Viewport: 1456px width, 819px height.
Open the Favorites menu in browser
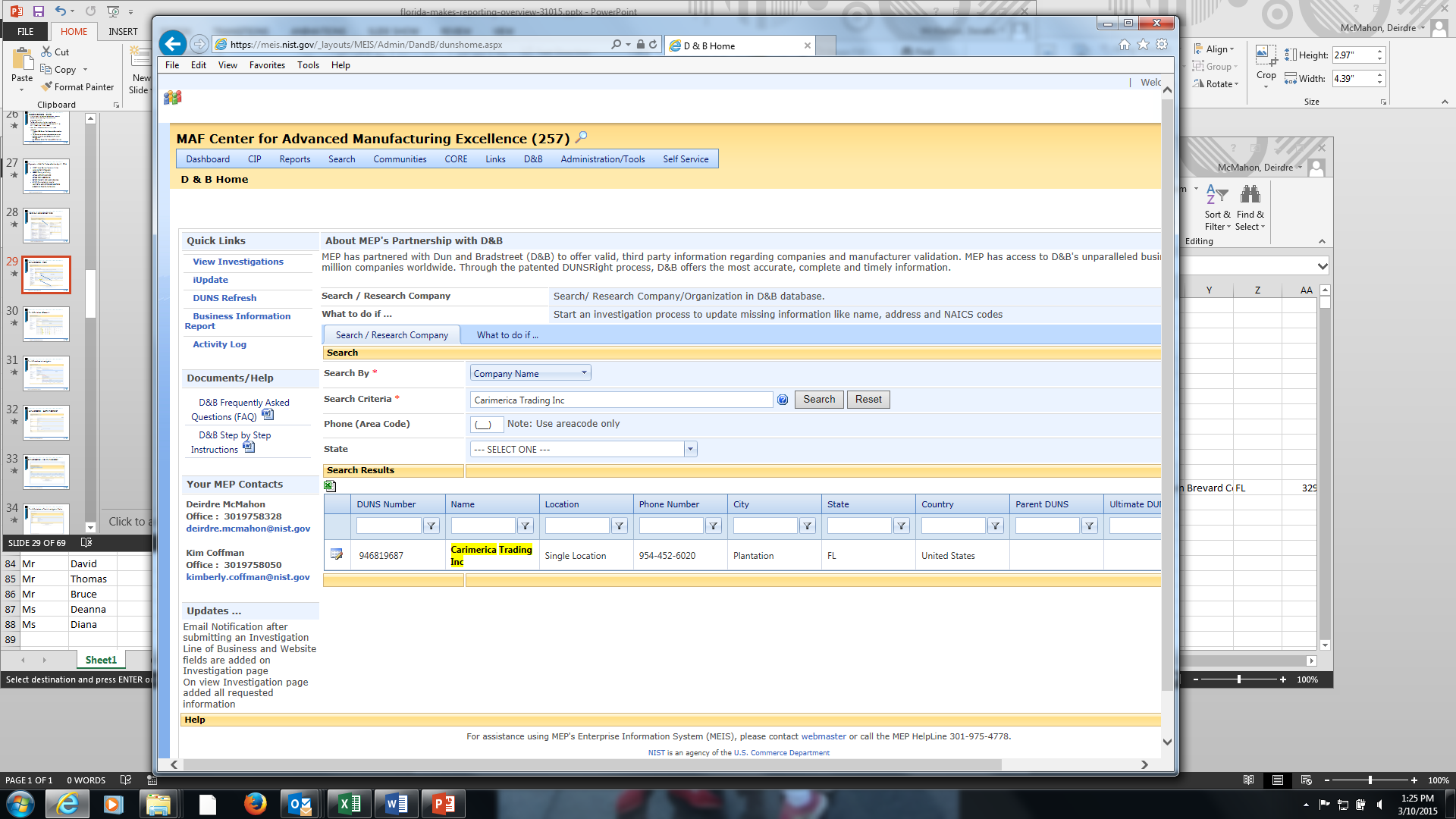click(x=267, y=65)
